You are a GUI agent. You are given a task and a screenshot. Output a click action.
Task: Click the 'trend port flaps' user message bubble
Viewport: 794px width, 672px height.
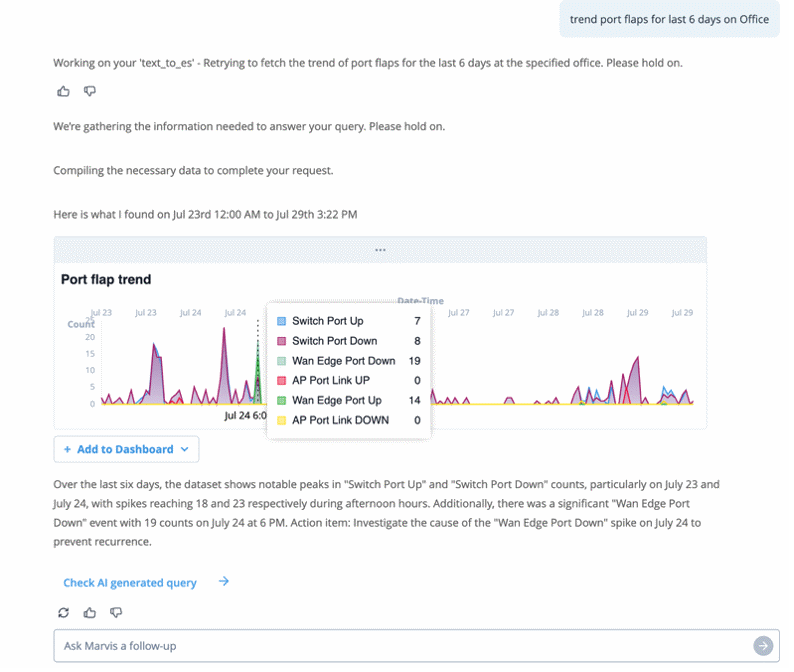coord(669,19)
